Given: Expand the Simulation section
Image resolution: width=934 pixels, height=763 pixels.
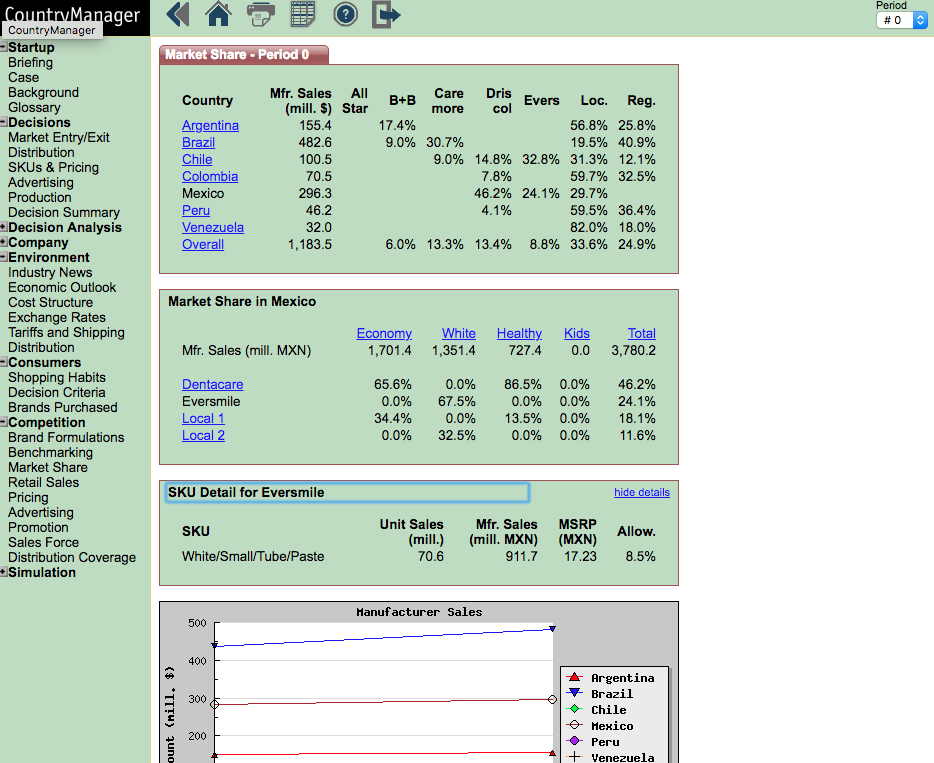Looking at the screenshot, I should (4, 572).
